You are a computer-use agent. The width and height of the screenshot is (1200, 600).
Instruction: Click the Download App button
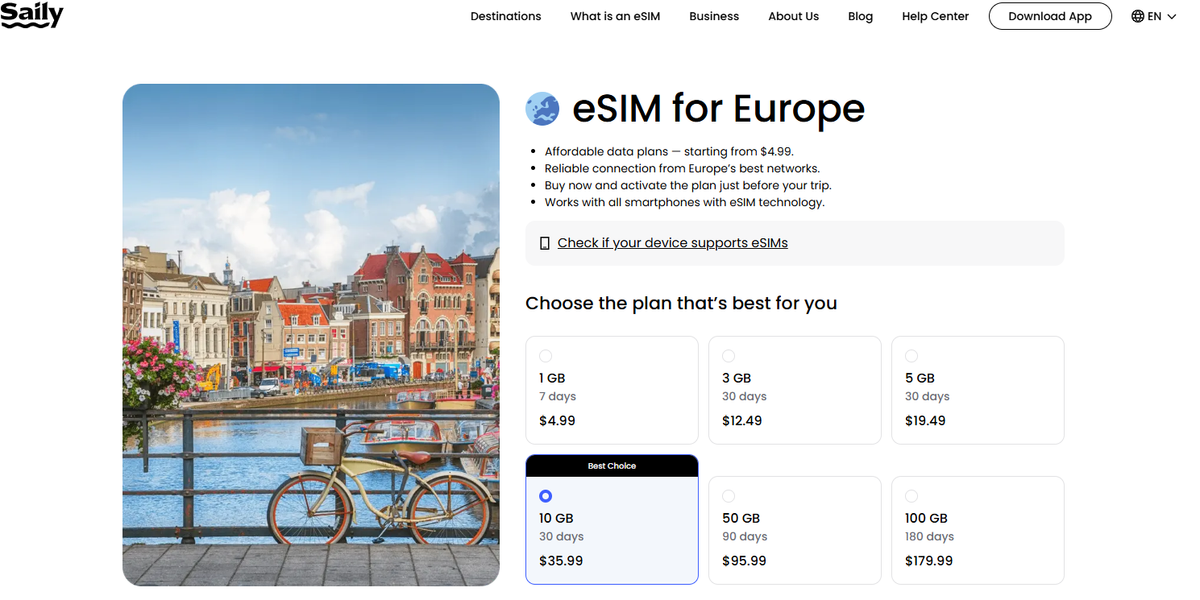pos(1050,16)
